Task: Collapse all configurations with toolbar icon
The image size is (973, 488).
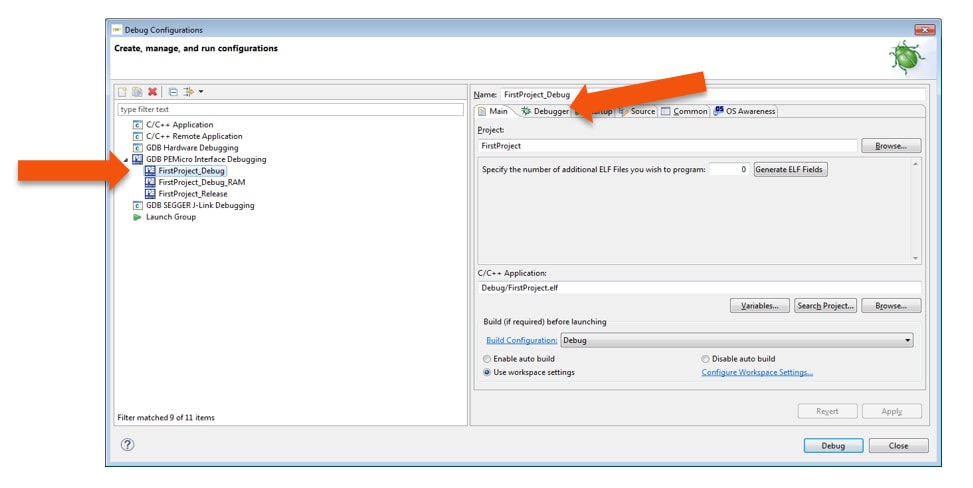Action: click(172, 92)
